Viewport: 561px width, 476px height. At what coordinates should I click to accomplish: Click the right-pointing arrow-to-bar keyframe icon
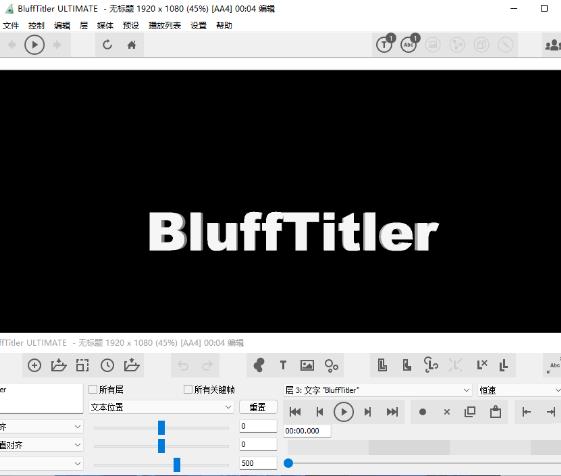pyautogui.click(x=551, y=412)
